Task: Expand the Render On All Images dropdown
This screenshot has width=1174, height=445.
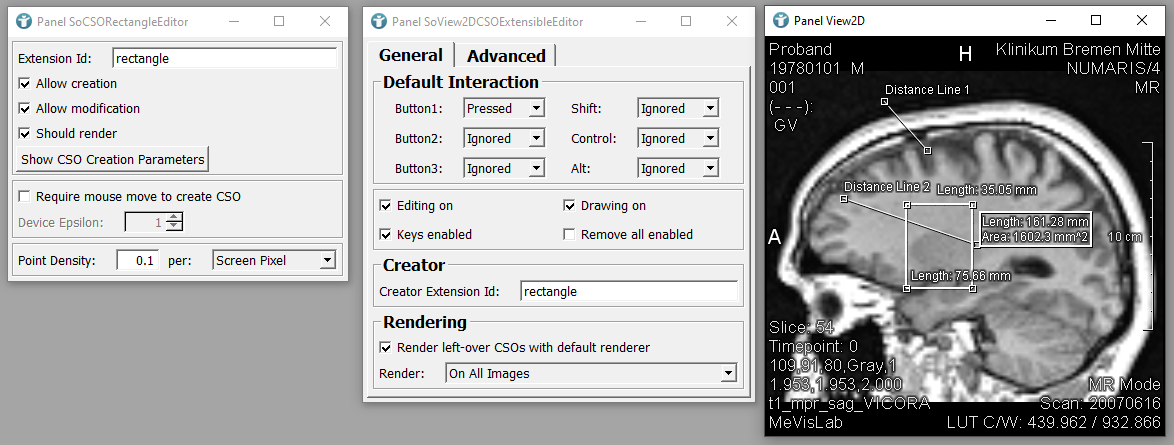Action: tap(590, 374)
